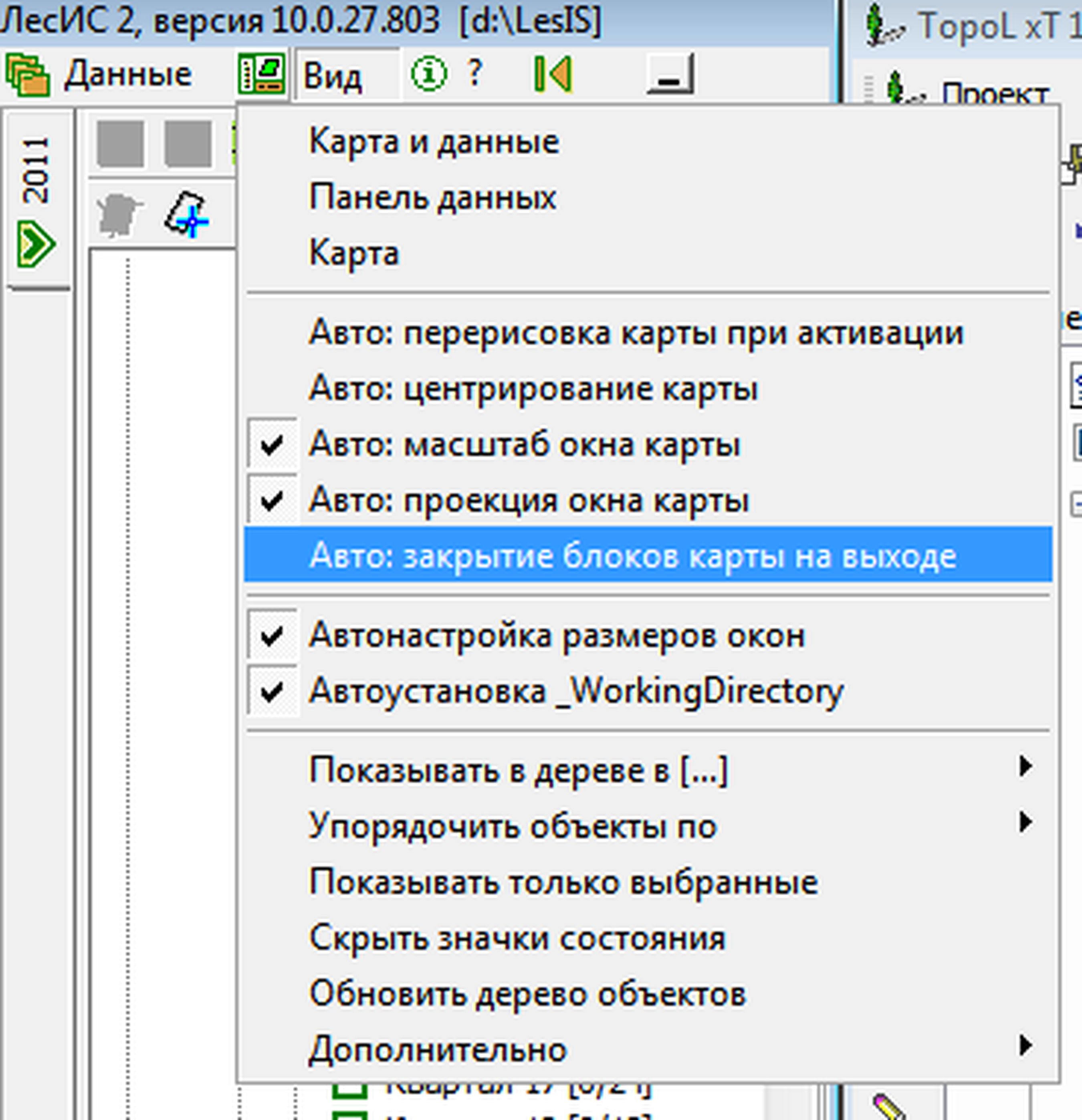1082x1120 pixels.
Task: Expand the Дополнительно submenu
Action: pyautogui.click(x=648, y=1049)
